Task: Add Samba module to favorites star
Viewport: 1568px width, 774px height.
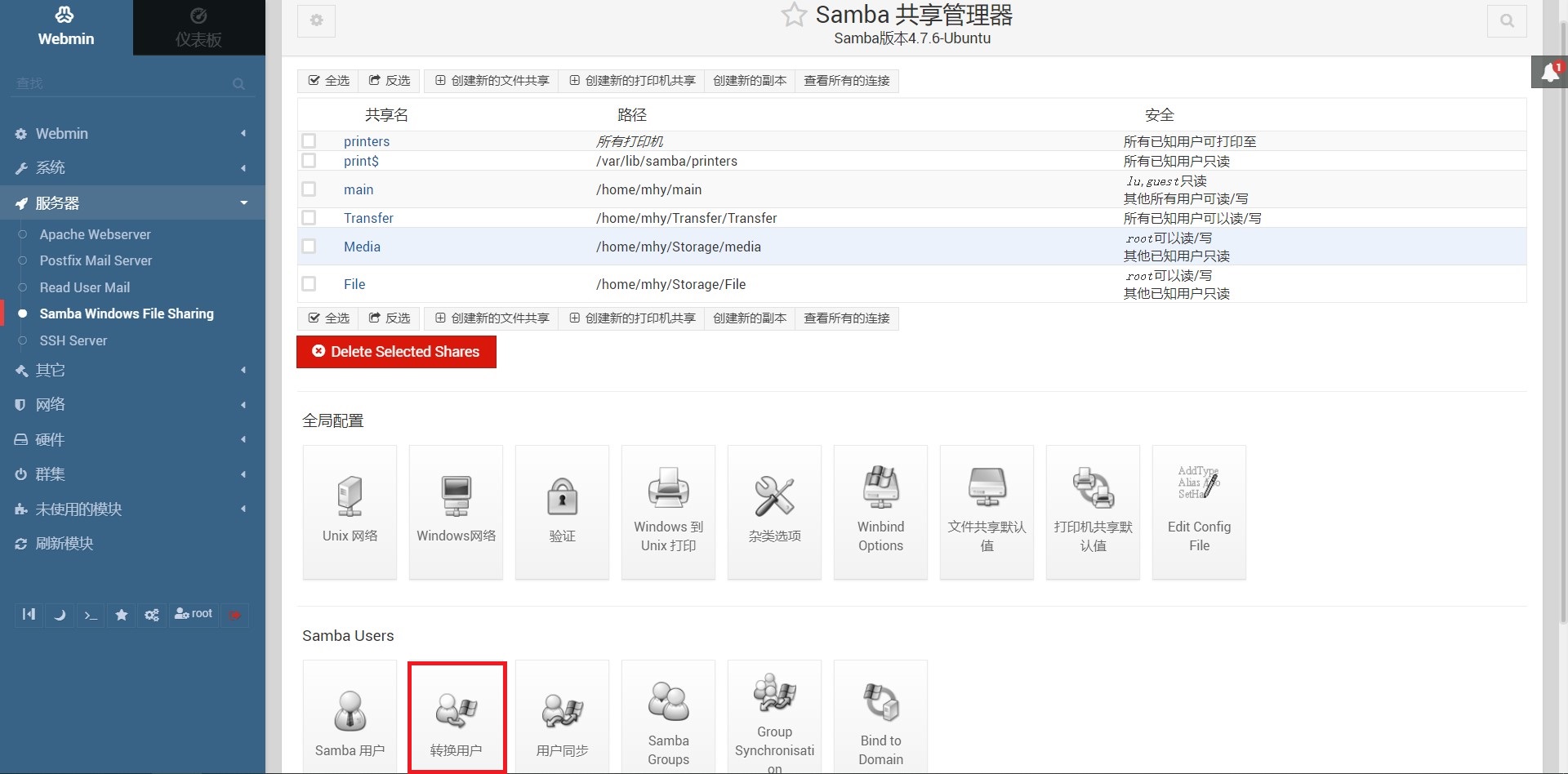Action: point(794,15)
